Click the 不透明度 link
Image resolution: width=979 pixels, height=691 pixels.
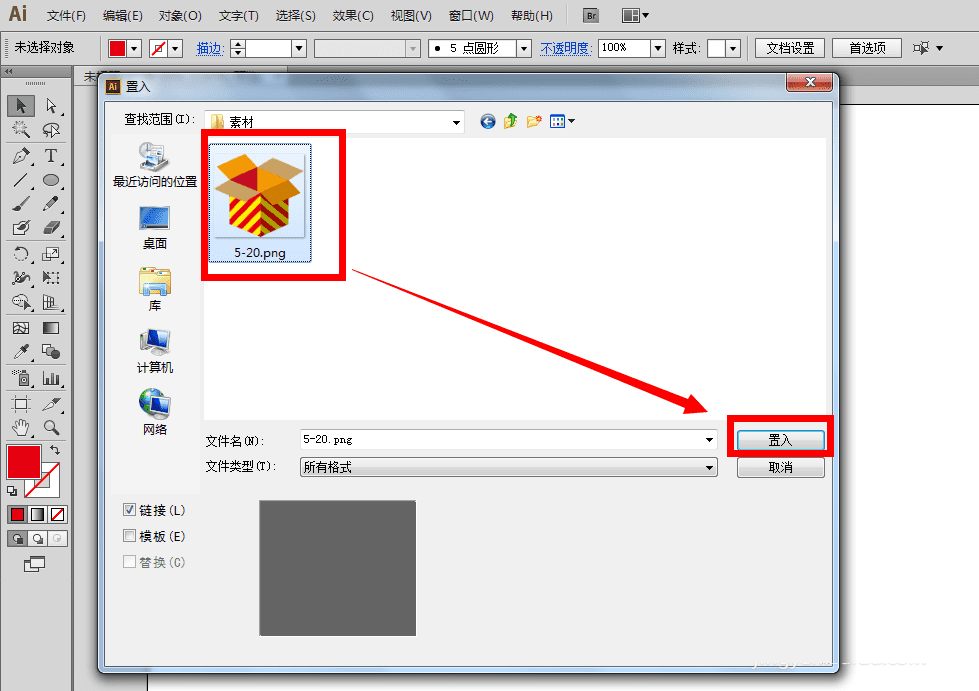coord(565,48)
